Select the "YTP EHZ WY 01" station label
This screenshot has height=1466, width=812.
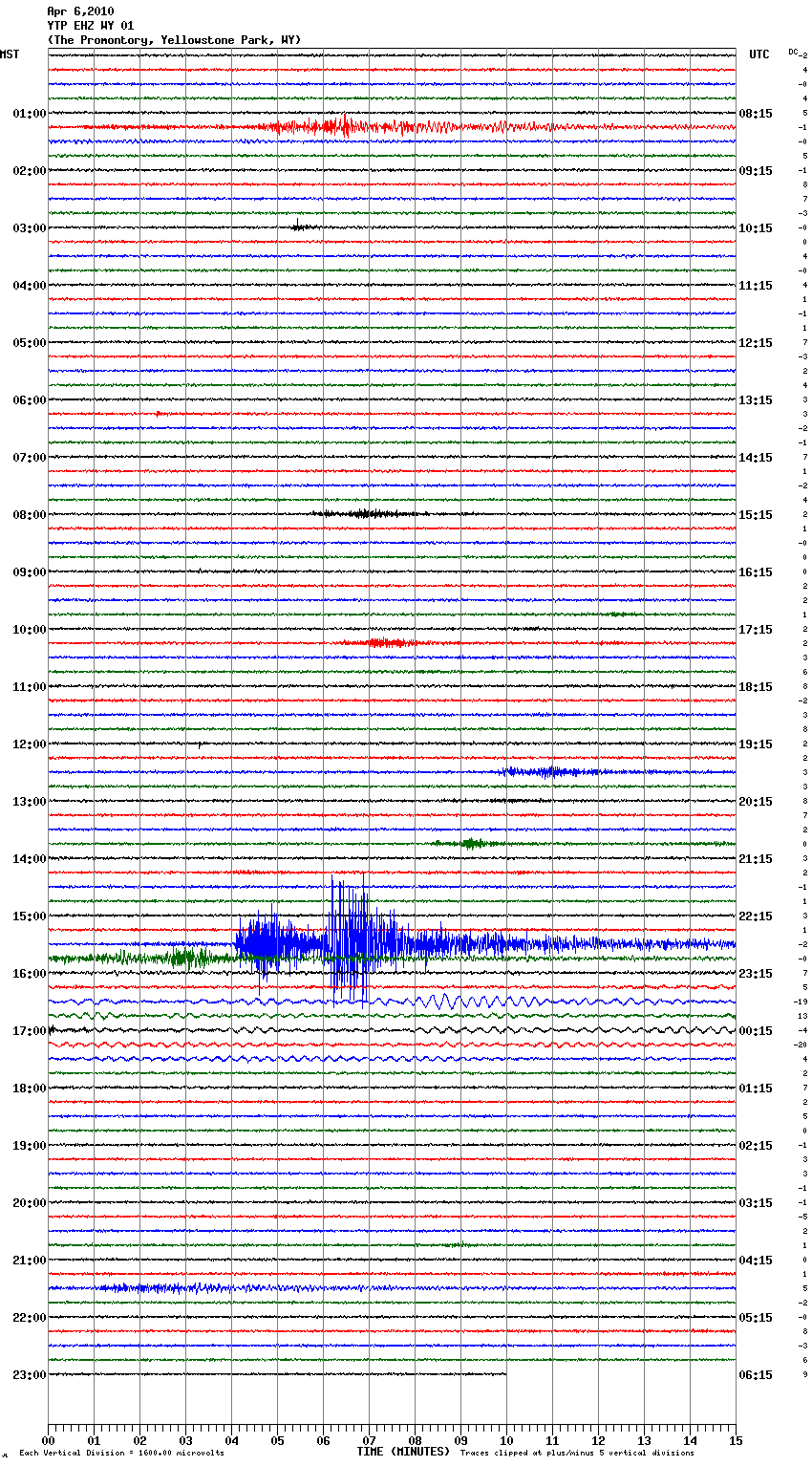tap(91, 26)
